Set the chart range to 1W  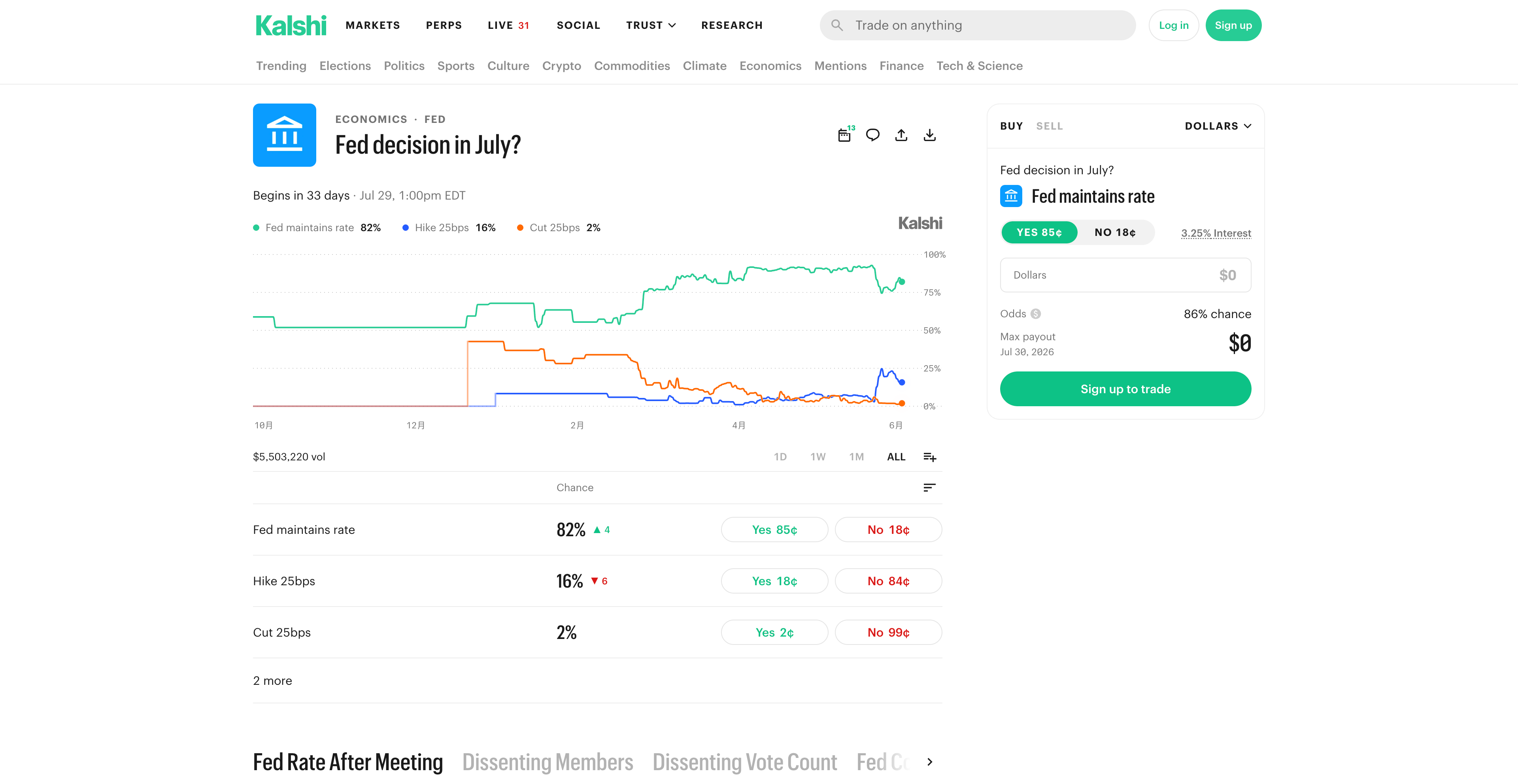[x=818, y=457]
